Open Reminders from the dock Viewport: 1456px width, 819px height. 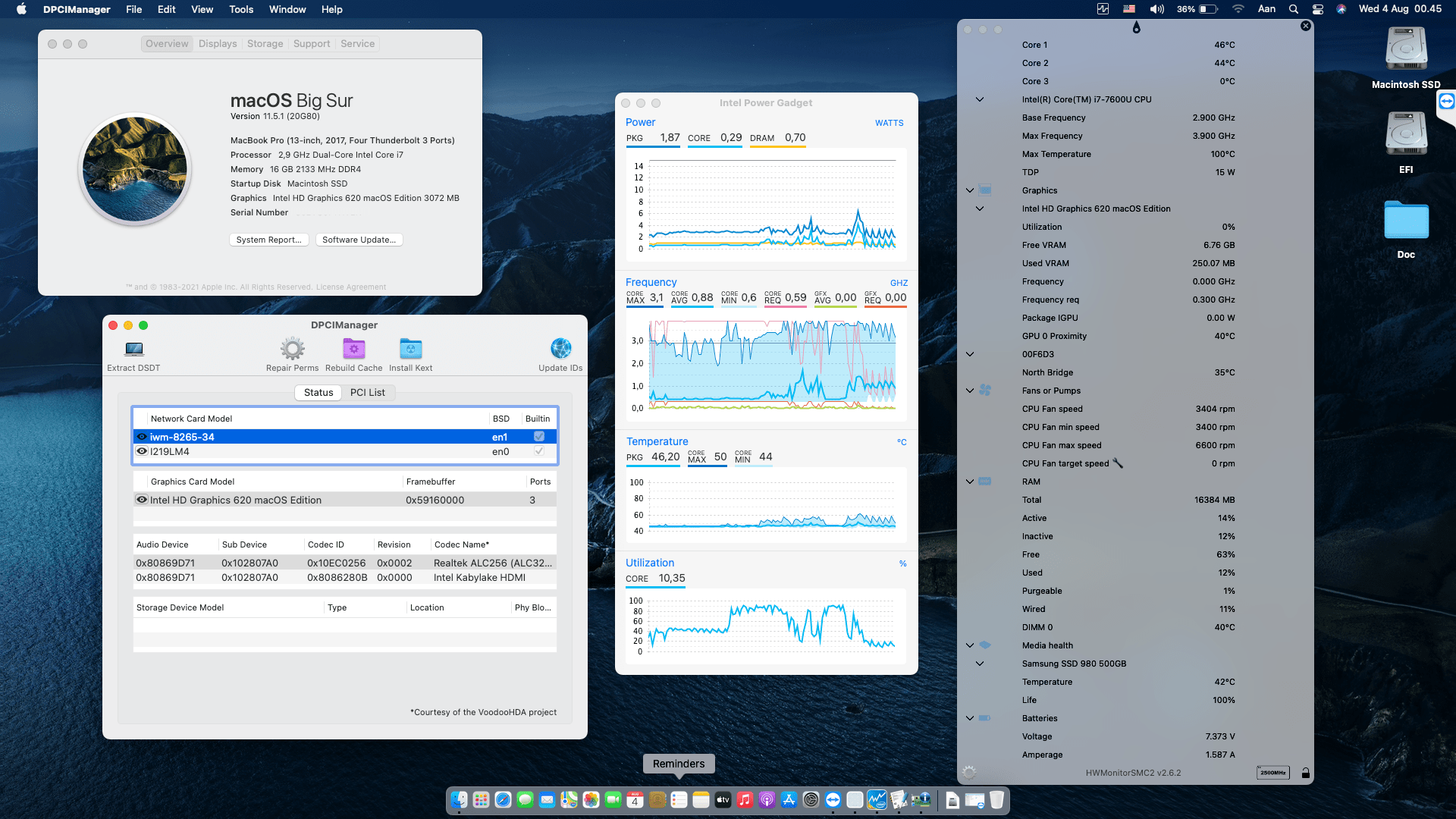(679, 800)
